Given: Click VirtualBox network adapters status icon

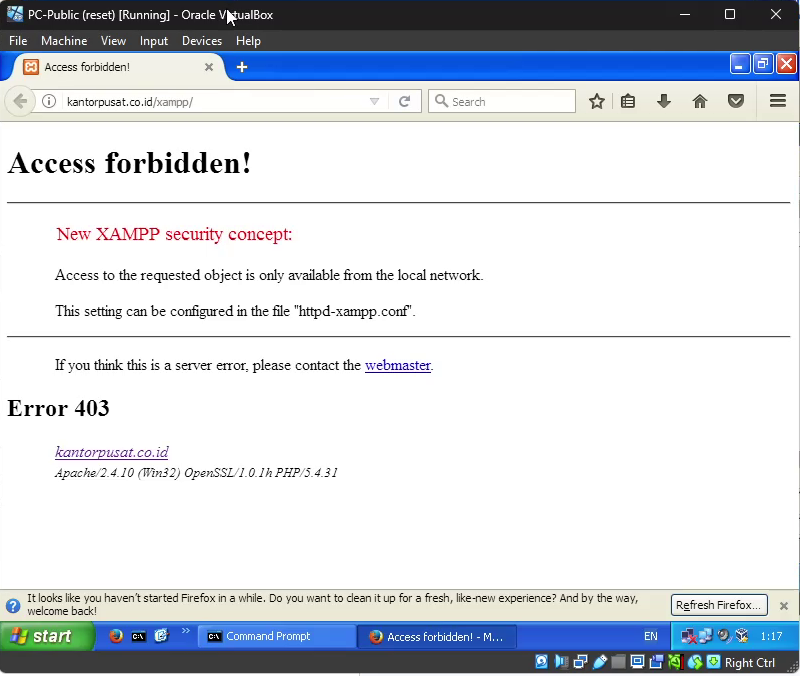Looking at the screenshot, I should (580, 662).
